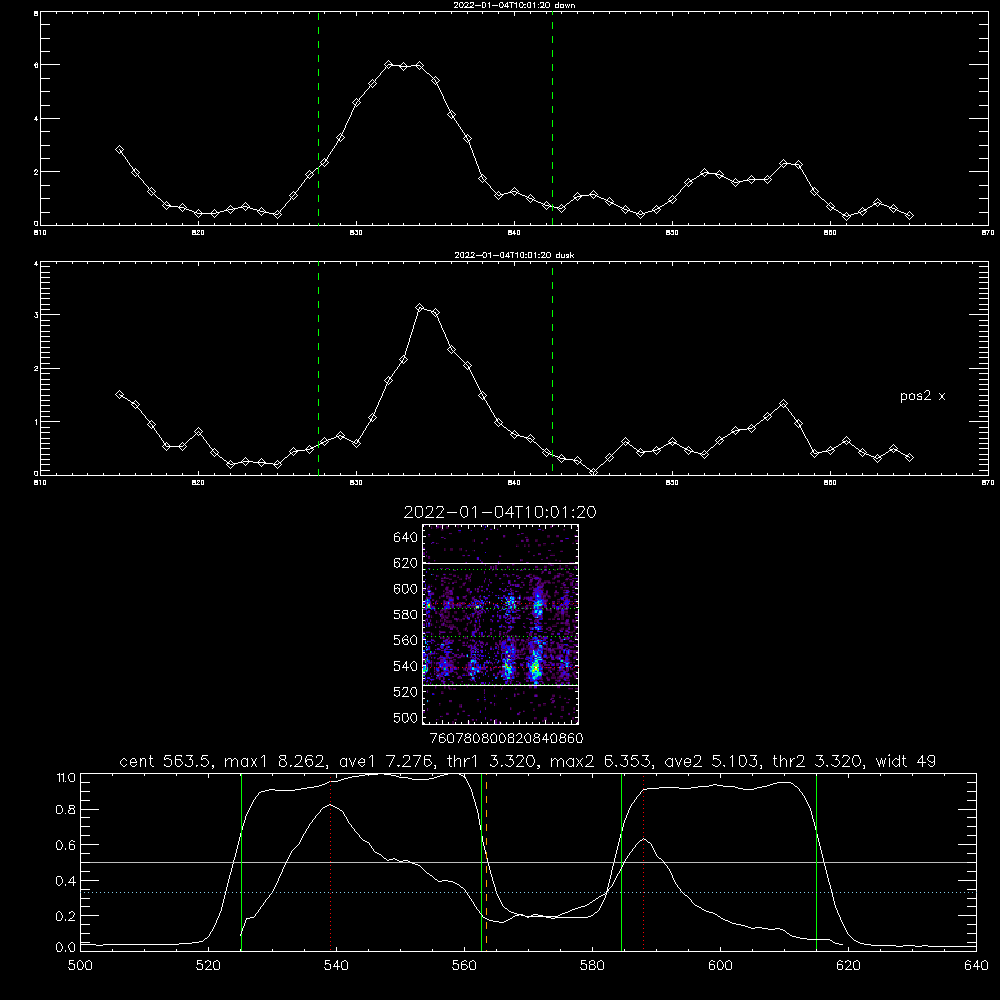The image size is (1000, 1000).
Task: Click the 'widt 49' width value
Action: tap(906, 761)
